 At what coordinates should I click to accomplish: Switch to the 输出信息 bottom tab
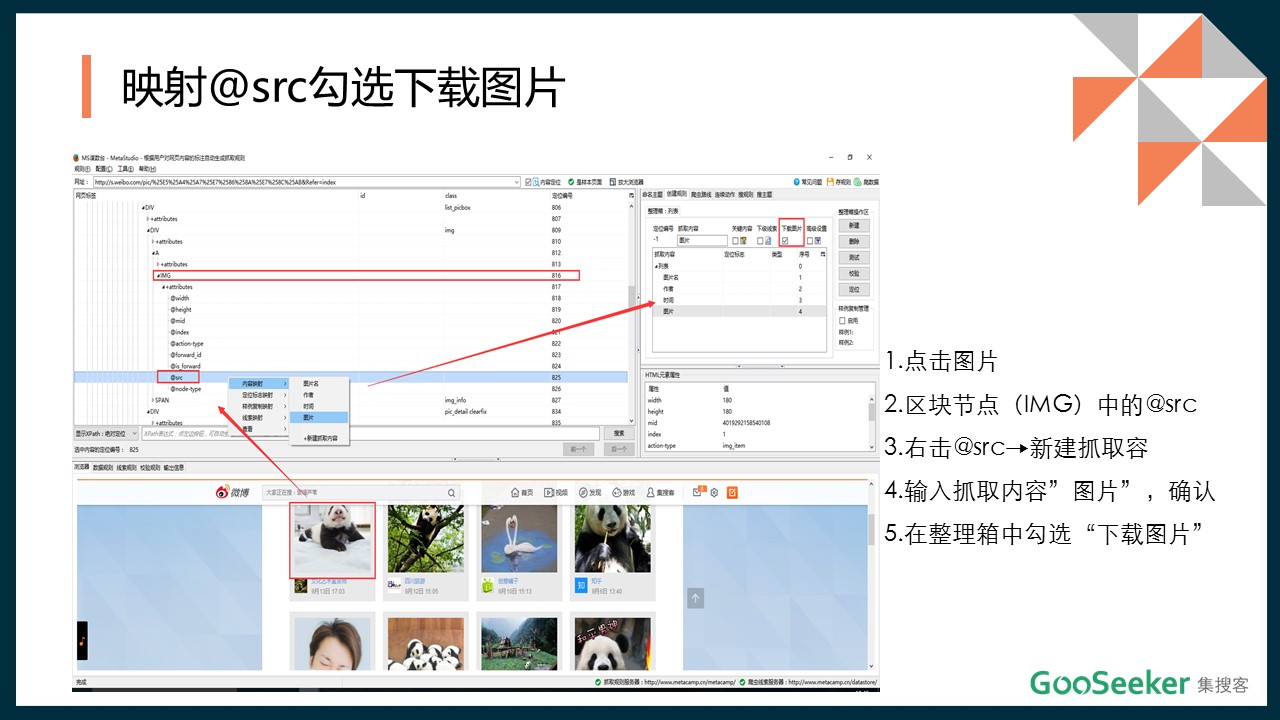tap(173, 467)
